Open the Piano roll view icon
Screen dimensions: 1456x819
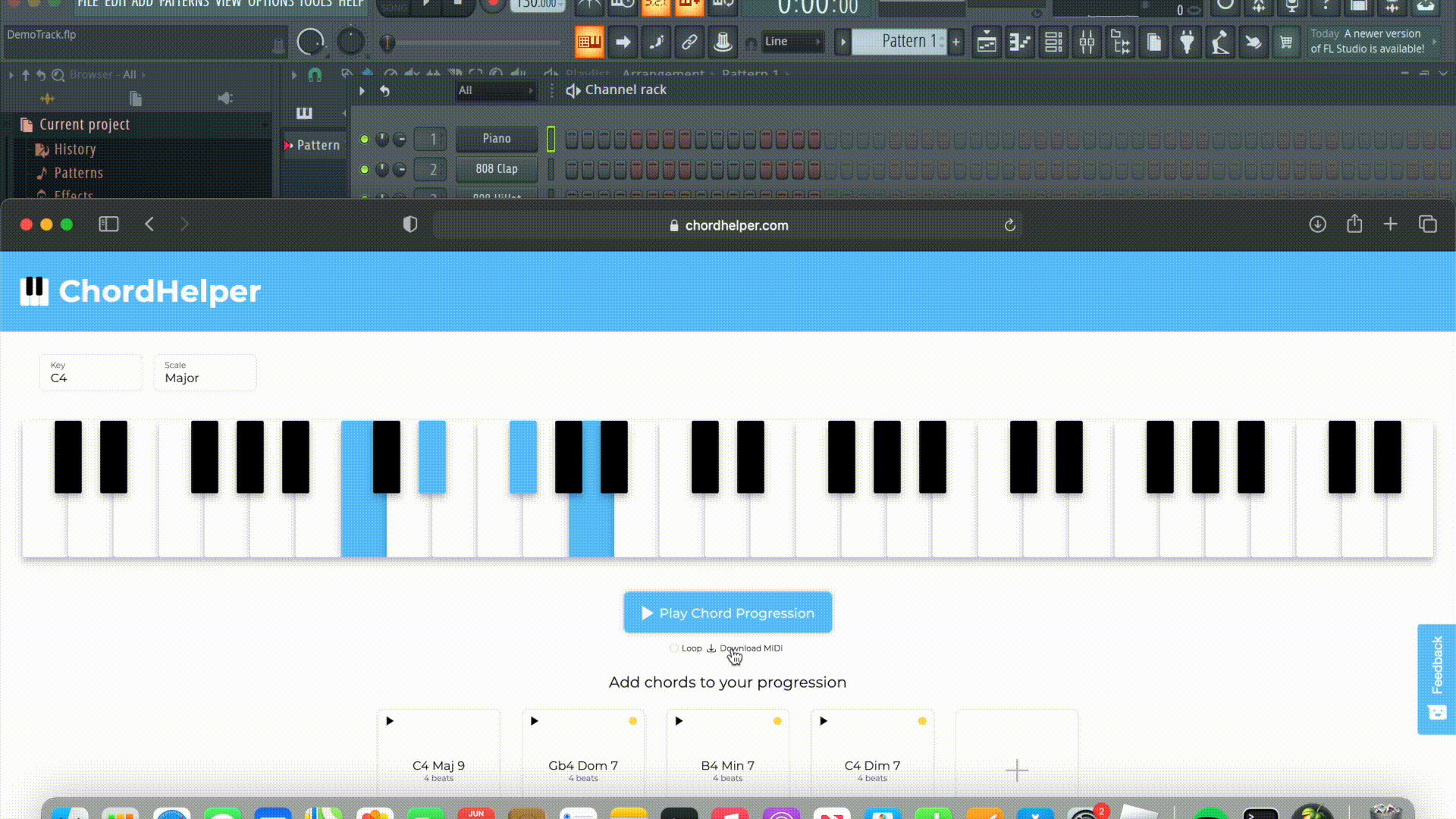(x=1020, y=42)
